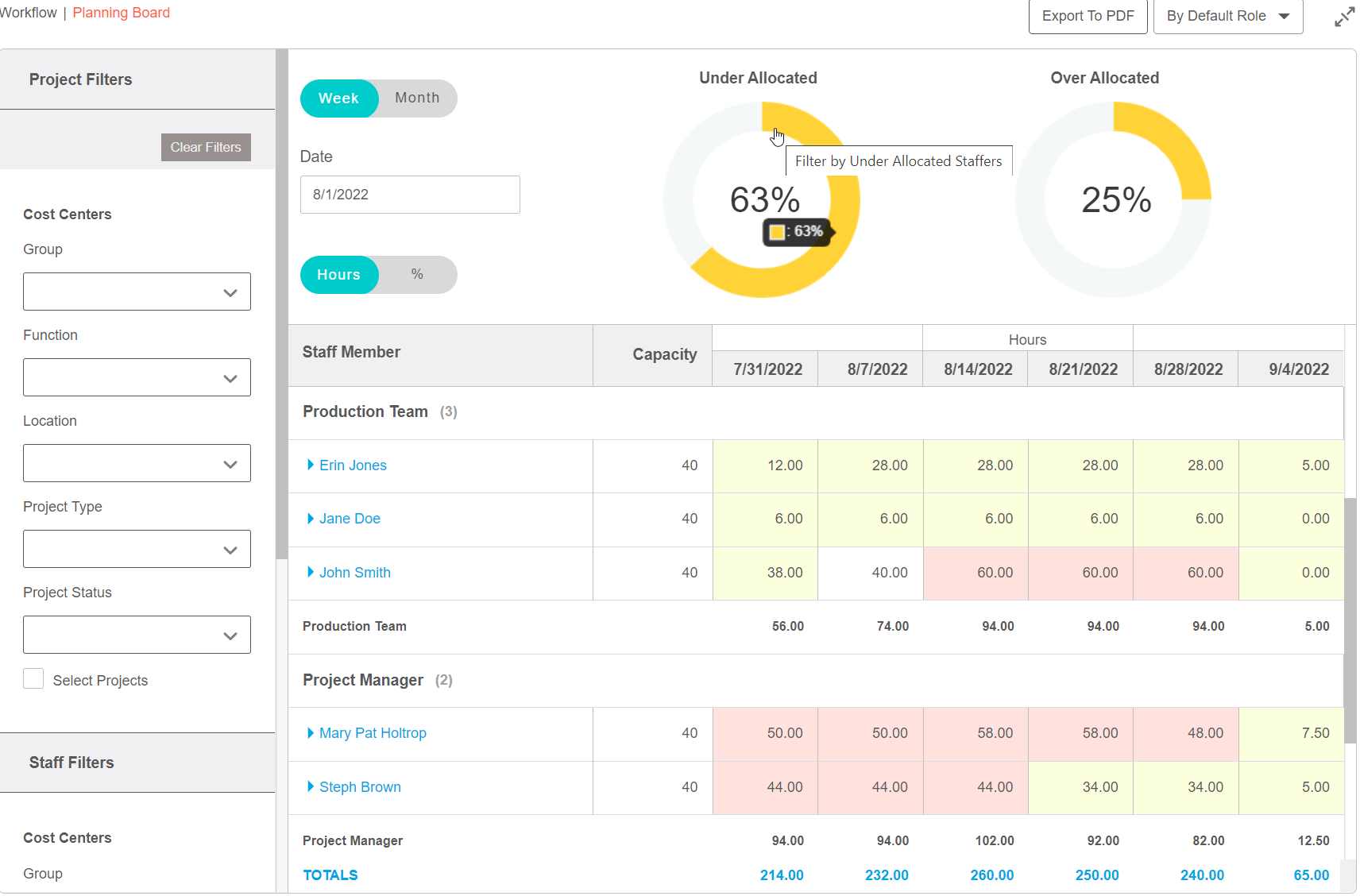The image size is (1360, 896).
Task: Open the Location dropdown
Action: pyautogui.click(x=137, y=463)
